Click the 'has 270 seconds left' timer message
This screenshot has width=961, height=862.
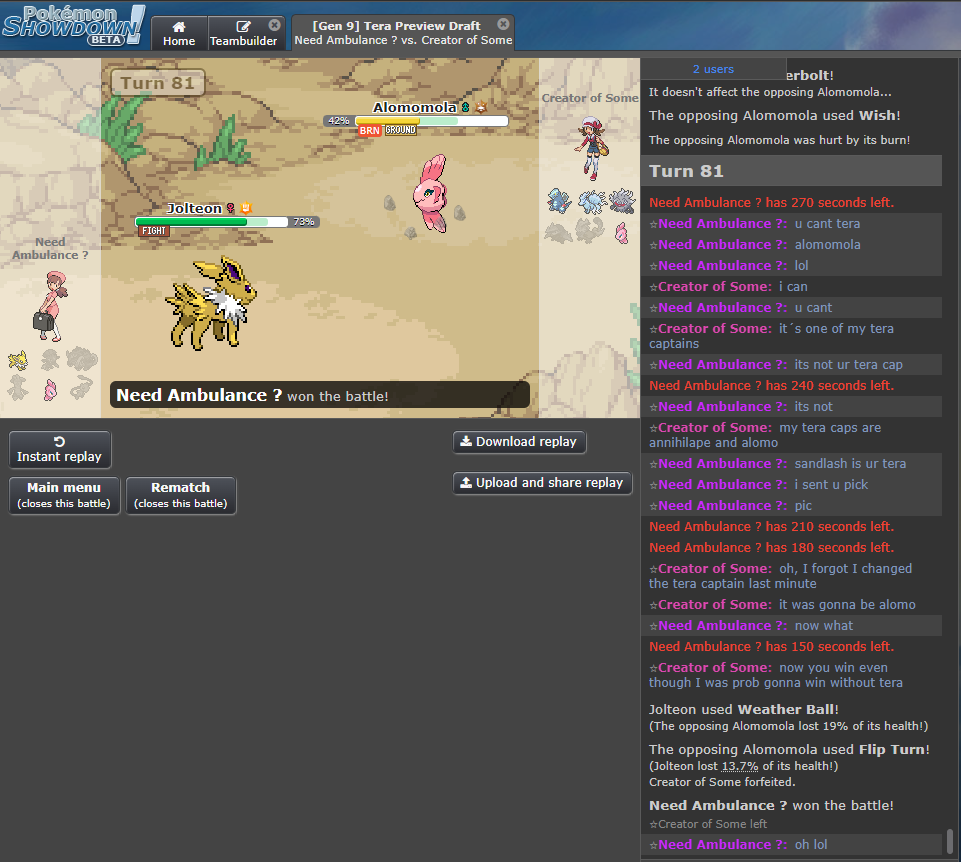[x=771, y=203]
